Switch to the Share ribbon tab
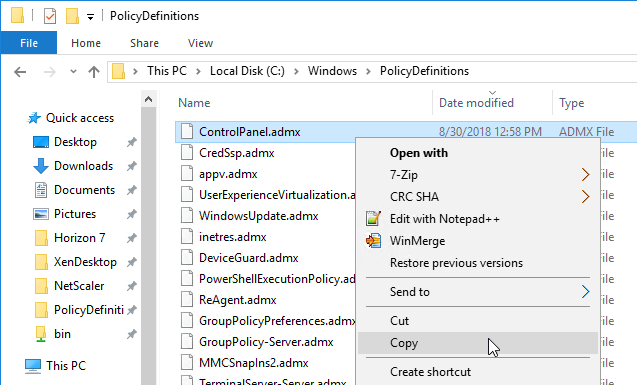 coord(144,43)
